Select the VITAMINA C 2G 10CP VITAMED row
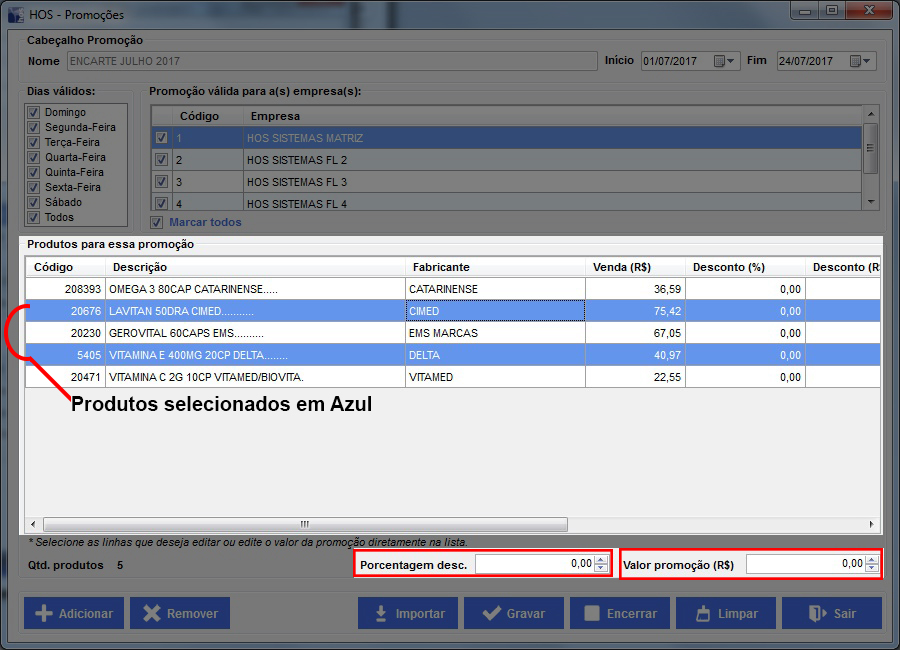Image resolution: width=900 pixels, height=650 pixels. (x=453, y=377)
